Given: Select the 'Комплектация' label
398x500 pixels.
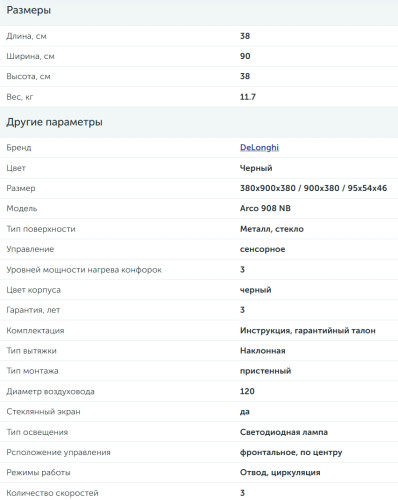Looking at the screenshot, I should click(35, 331).
